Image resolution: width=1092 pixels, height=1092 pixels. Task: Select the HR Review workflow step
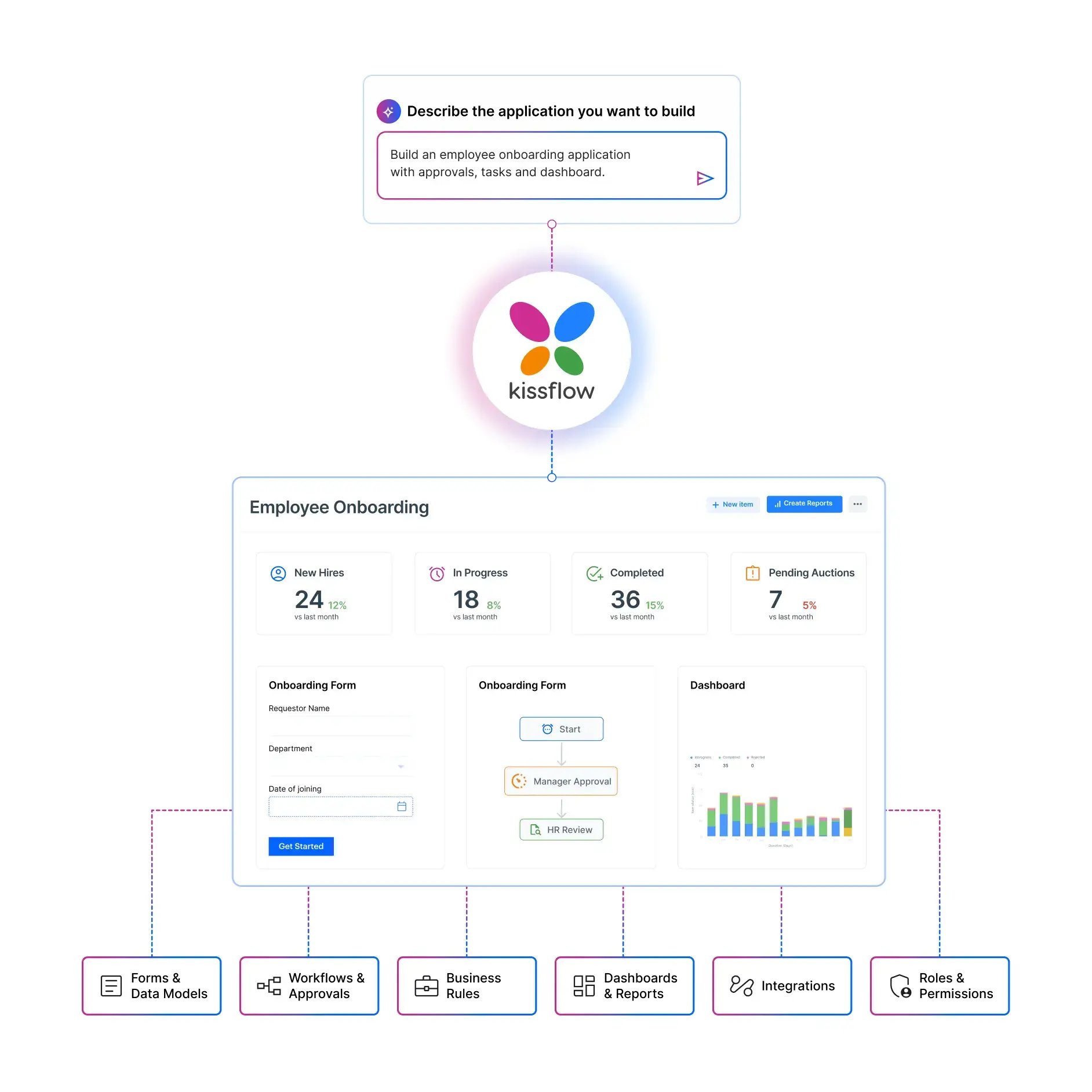pyautogui.click(x=562, y=830)
